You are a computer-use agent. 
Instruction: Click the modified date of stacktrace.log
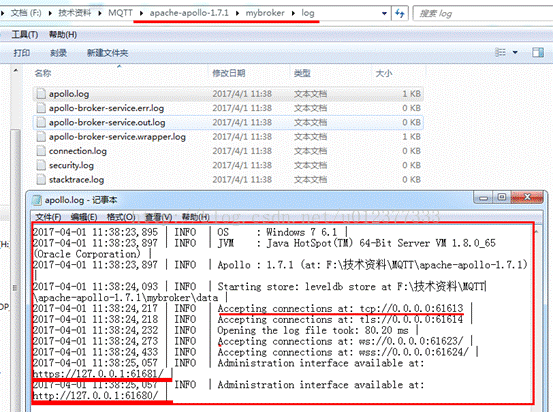tap(242, 180)
